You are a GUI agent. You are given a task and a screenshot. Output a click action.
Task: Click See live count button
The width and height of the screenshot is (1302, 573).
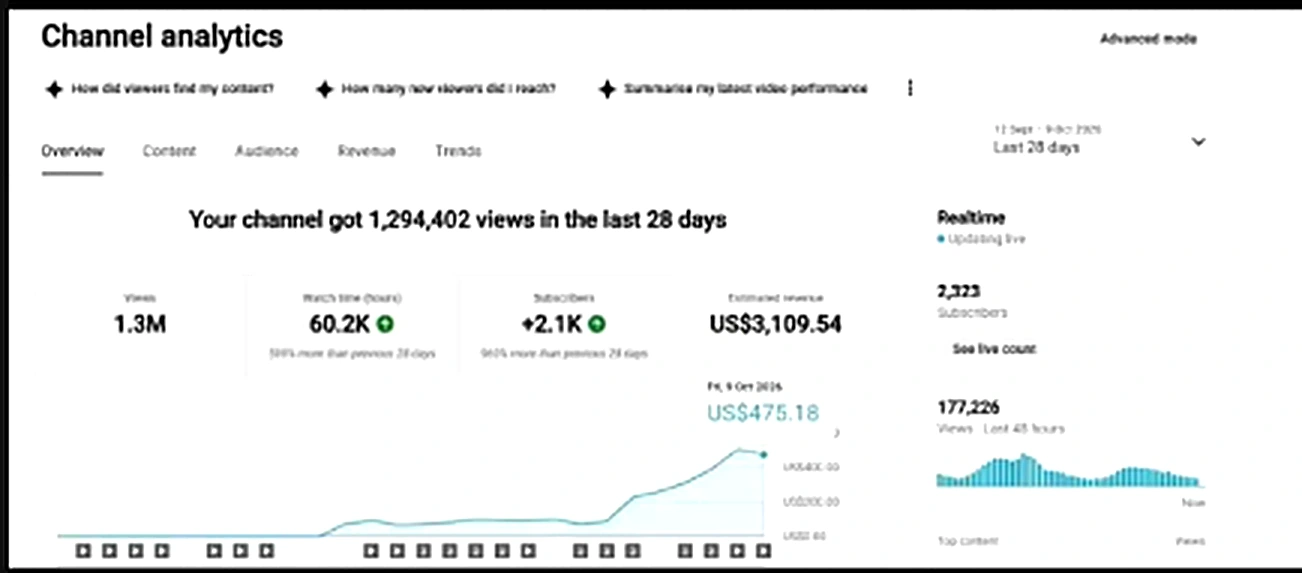tap(994, 349)
